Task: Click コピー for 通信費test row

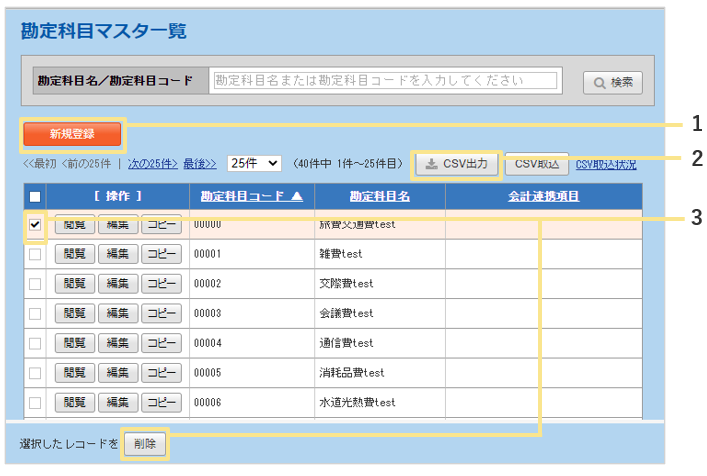Action: click(161, 343)
